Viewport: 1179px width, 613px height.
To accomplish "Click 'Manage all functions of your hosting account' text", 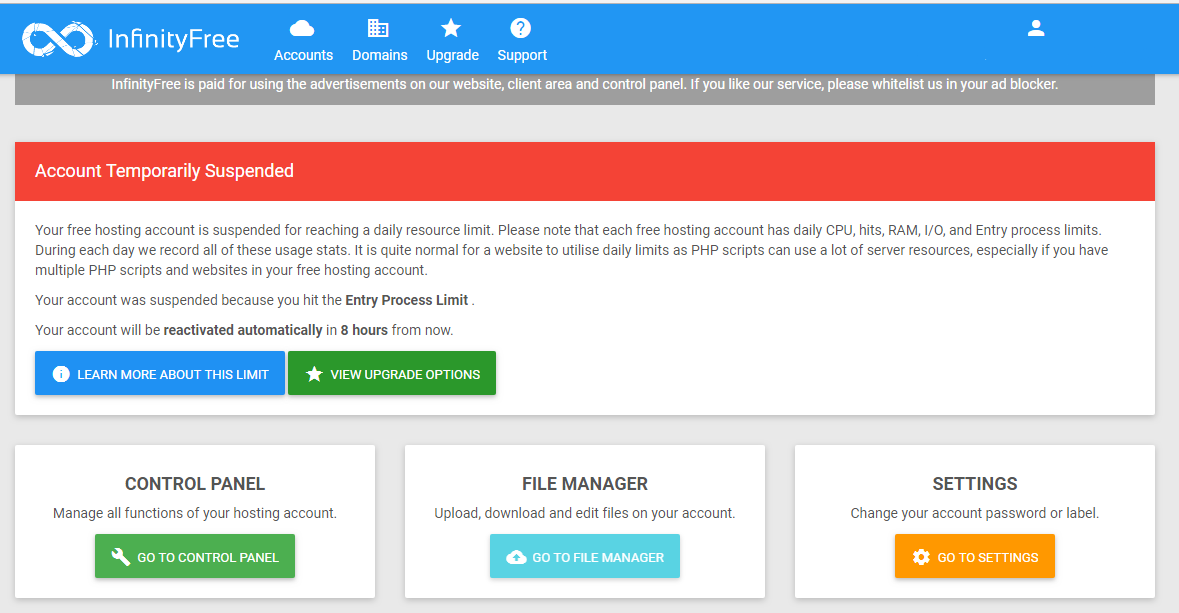I will coord(195,513).
